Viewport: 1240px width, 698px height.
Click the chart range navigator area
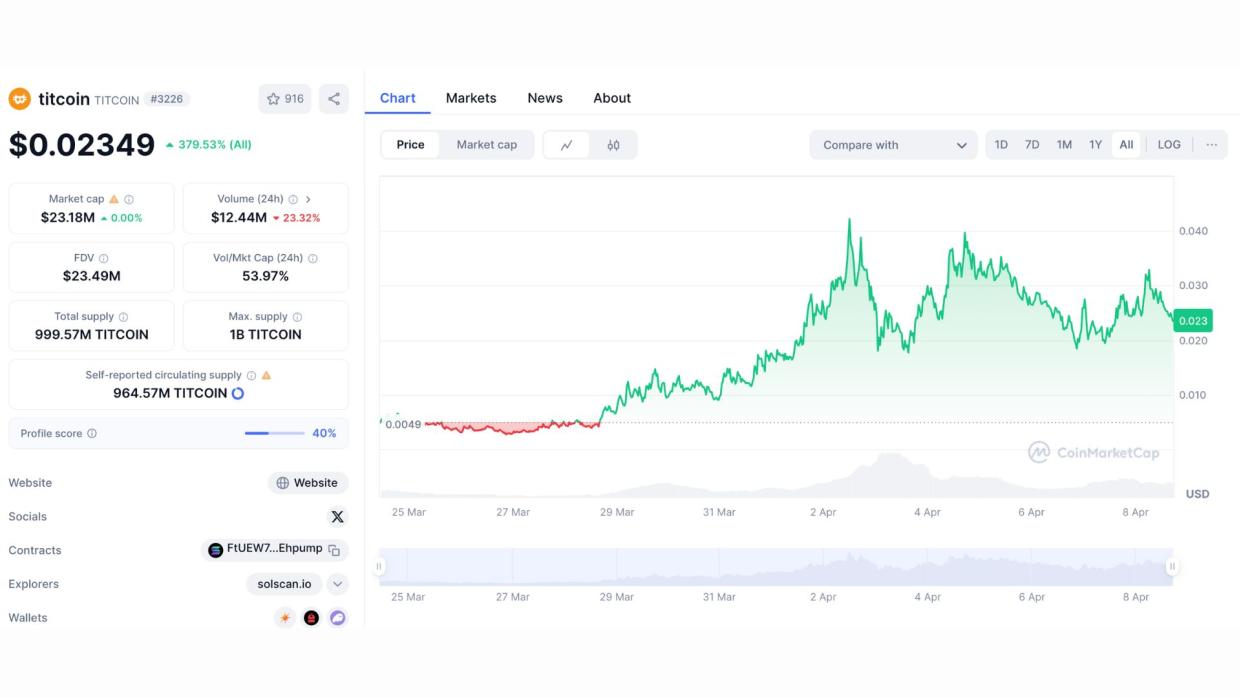pyautogui.click(x=776, y=566)
